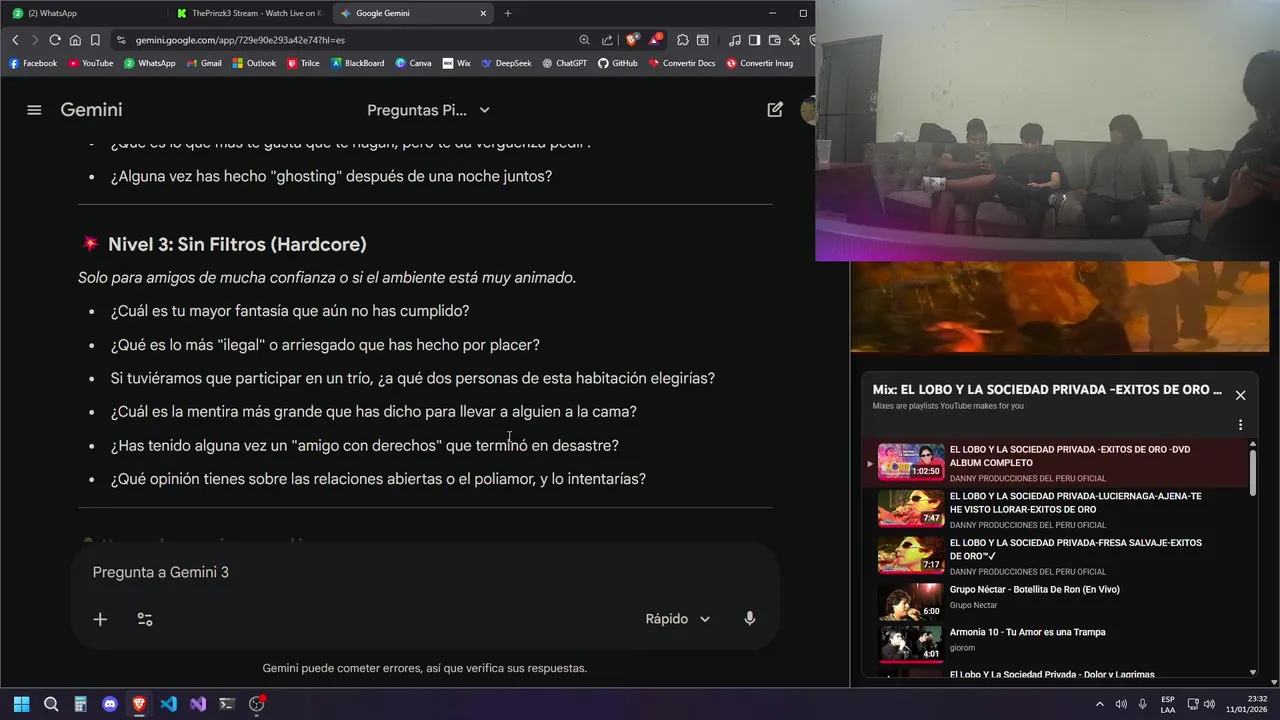This screenshot has height=720, width=1280.
Task: Open the YouTube bookmark
Action: [x=90, y=63]
